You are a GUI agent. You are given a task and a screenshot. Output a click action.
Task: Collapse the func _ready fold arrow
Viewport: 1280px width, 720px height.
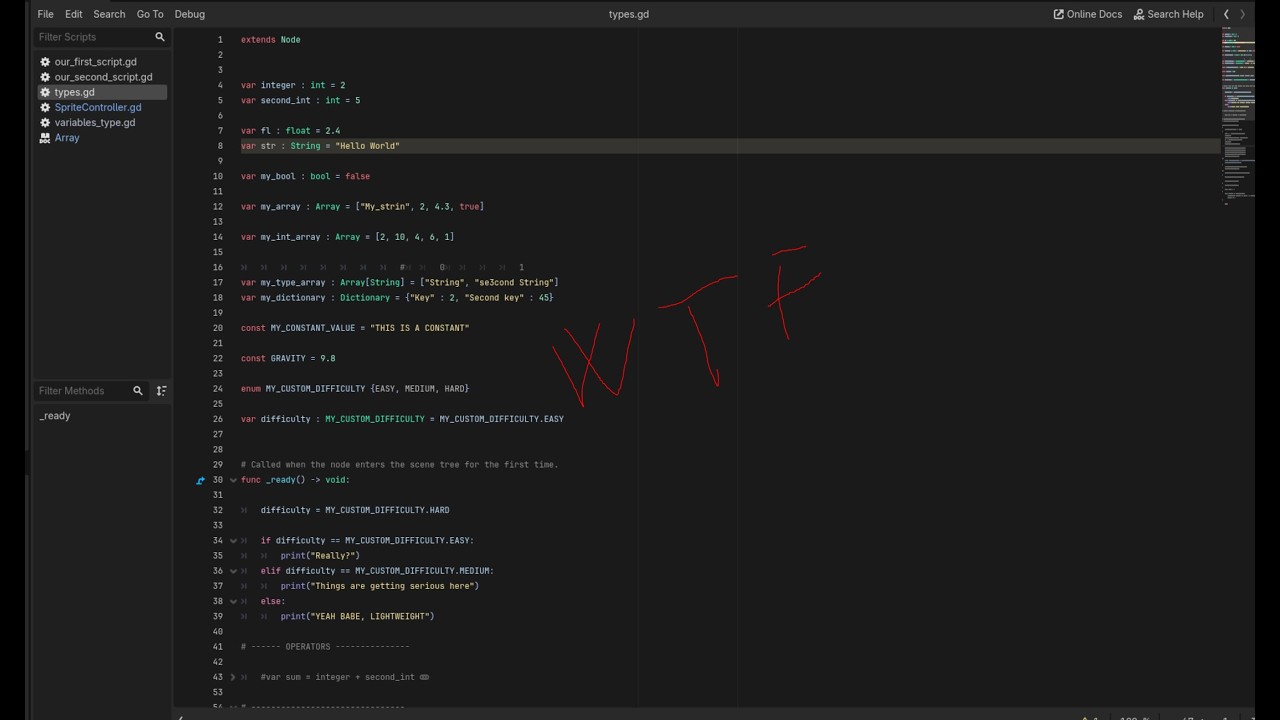pos(233,480)
